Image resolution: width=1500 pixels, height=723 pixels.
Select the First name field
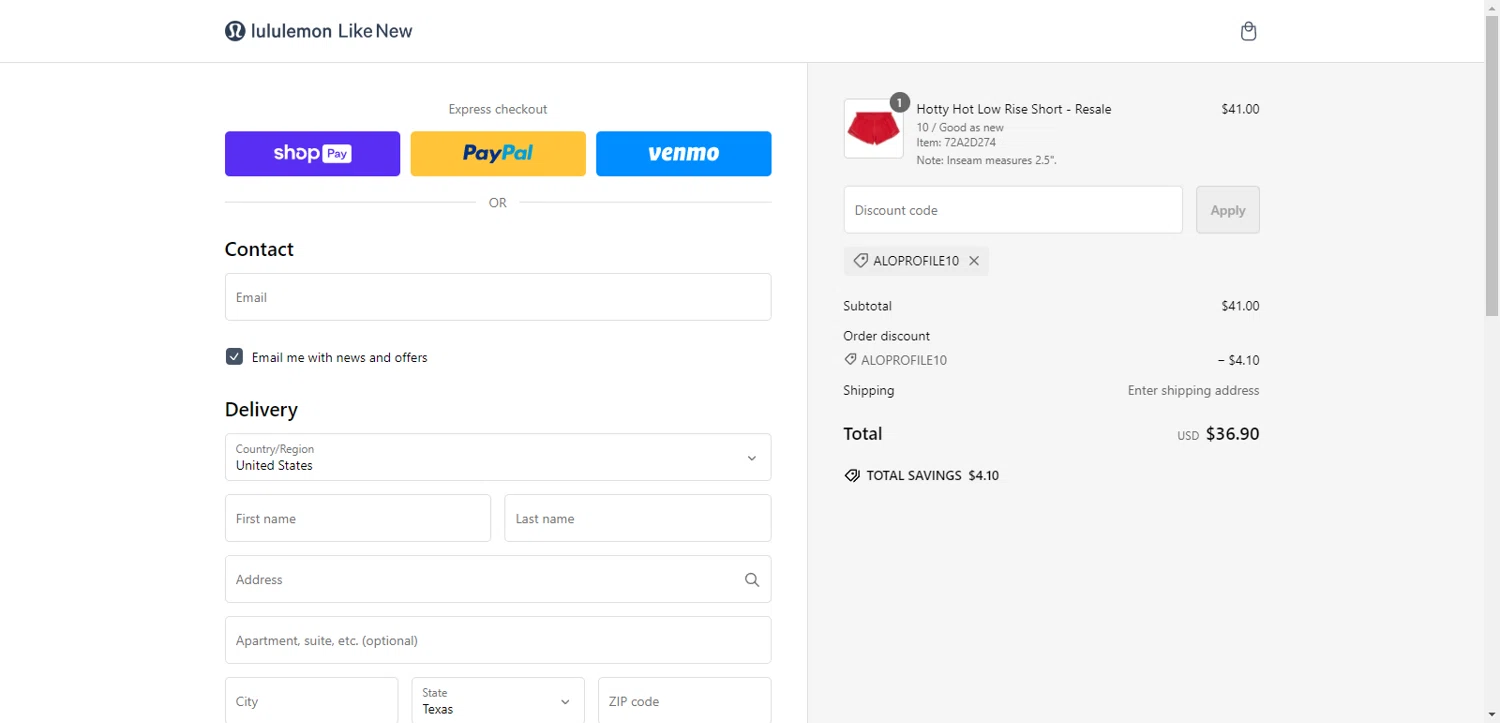click(358, 519)
